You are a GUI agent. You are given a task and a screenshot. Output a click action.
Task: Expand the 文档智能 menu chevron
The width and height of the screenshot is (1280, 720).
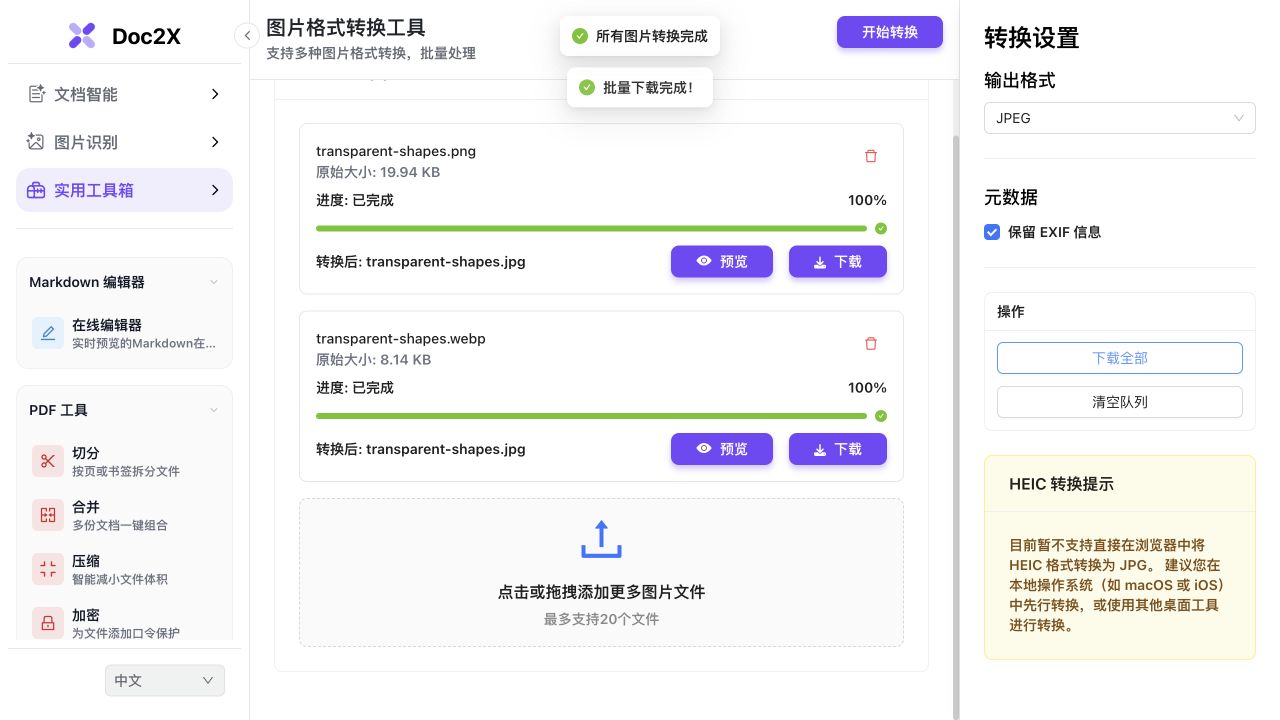pyautogui.click(x=215, y=94)
